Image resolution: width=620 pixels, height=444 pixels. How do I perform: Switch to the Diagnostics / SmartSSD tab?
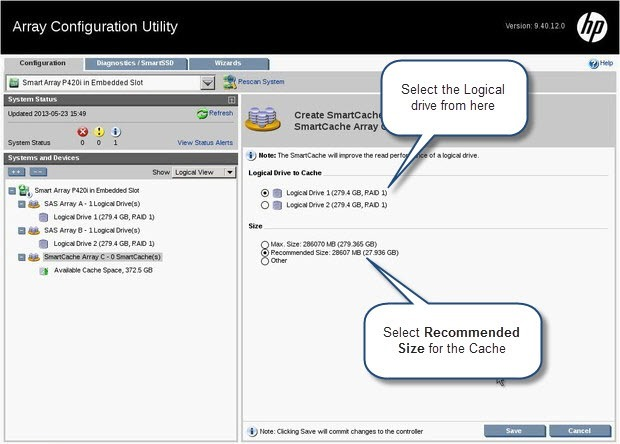(135, 63)
